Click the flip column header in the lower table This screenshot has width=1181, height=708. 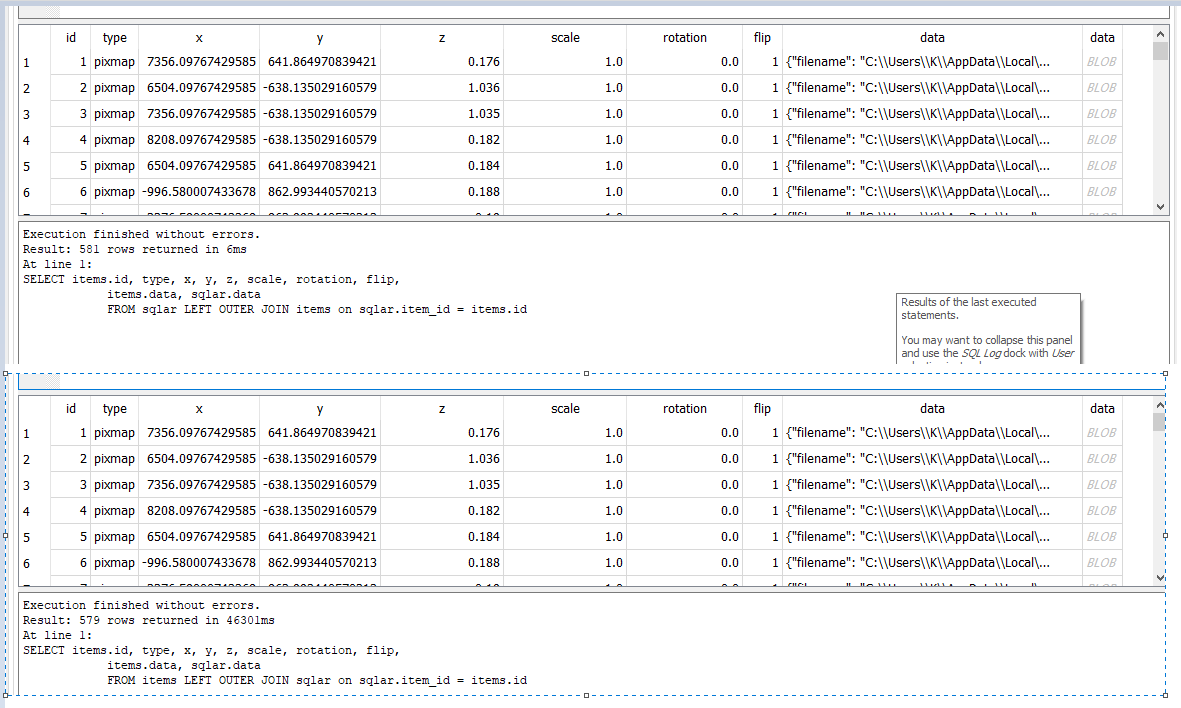762,409
